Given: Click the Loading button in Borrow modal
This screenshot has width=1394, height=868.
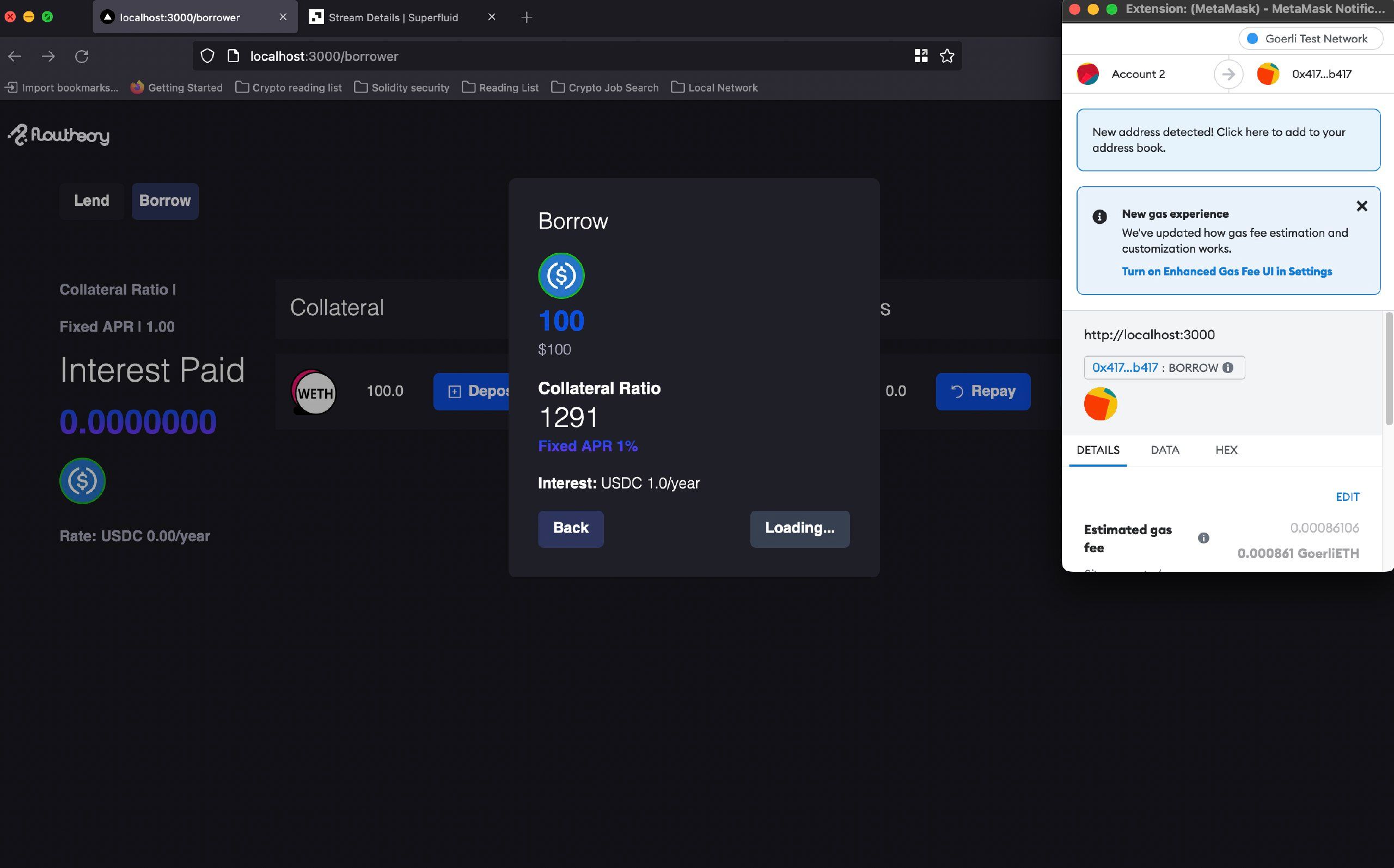Looking at the screenshot, I should (x=800, y=528).
